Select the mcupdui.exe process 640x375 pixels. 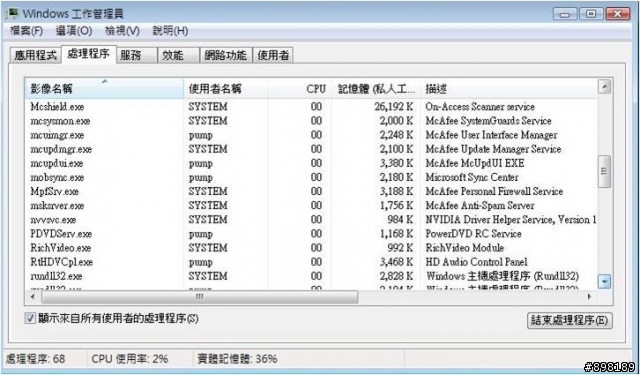coord(56,164)
